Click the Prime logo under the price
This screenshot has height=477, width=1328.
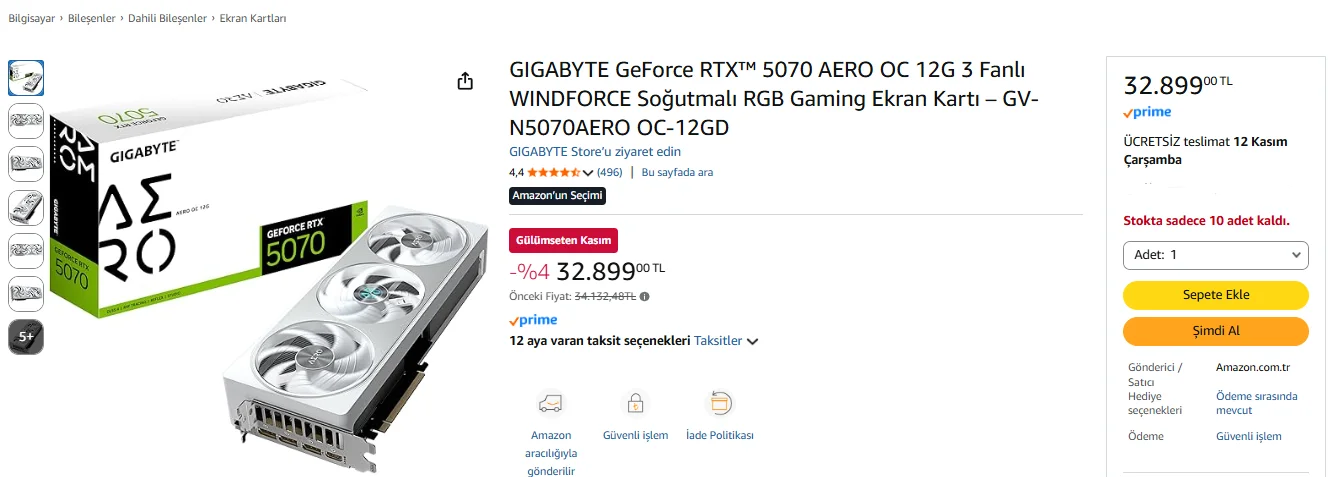(533, 320)
